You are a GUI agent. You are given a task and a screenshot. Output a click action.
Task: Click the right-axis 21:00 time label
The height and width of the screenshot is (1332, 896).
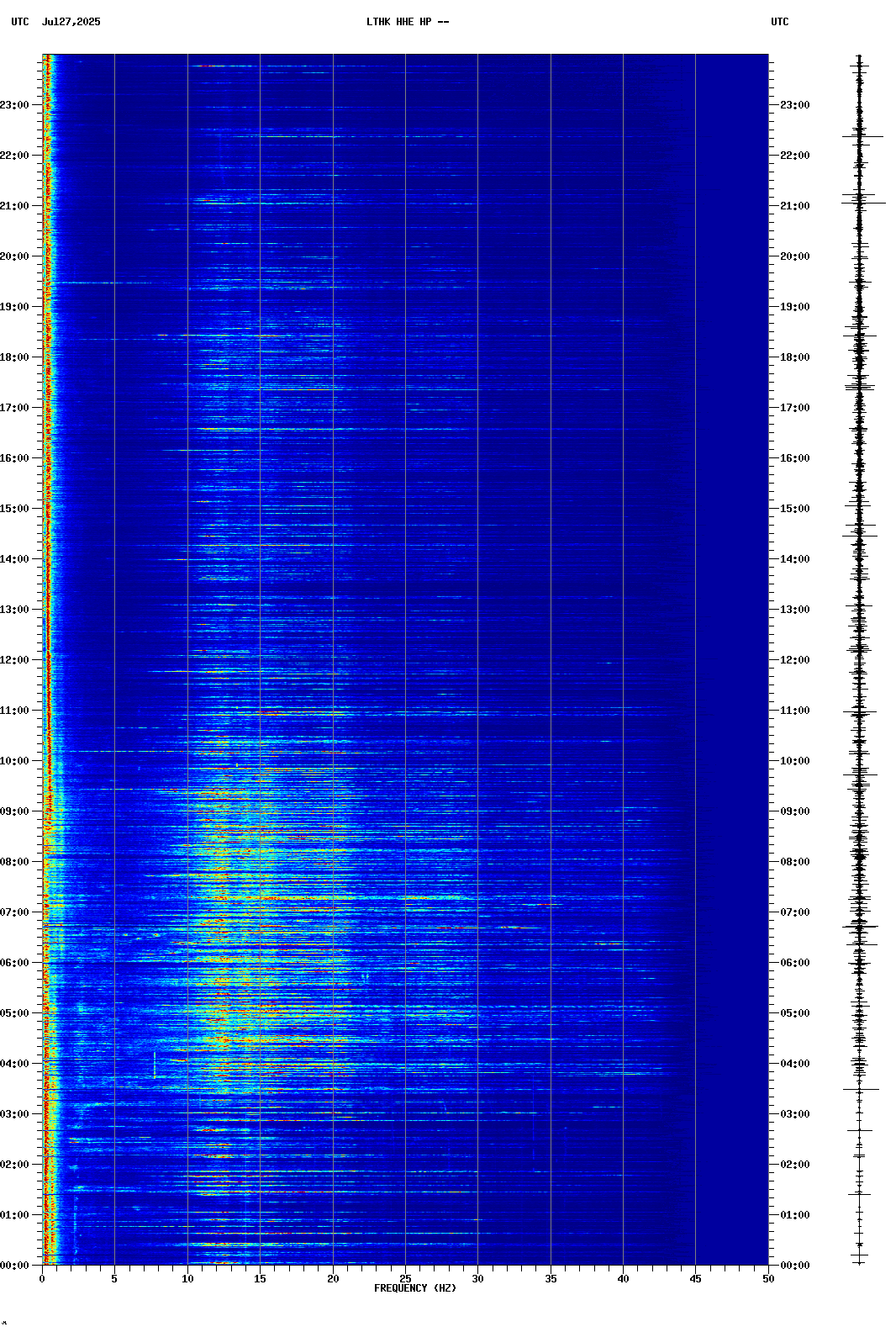[795, 206]
